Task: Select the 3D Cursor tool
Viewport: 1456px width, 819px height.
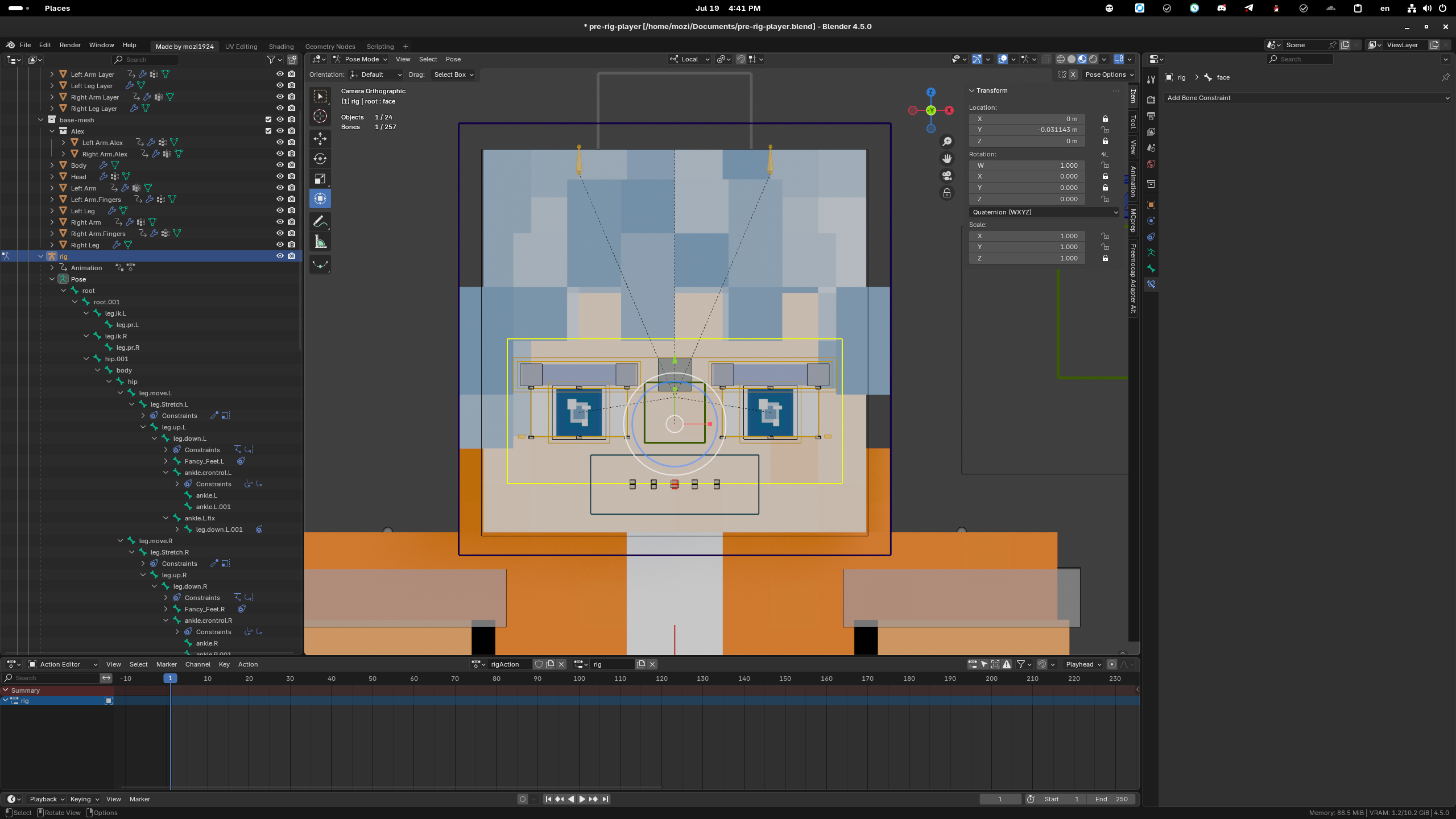Action: point(320,117)
